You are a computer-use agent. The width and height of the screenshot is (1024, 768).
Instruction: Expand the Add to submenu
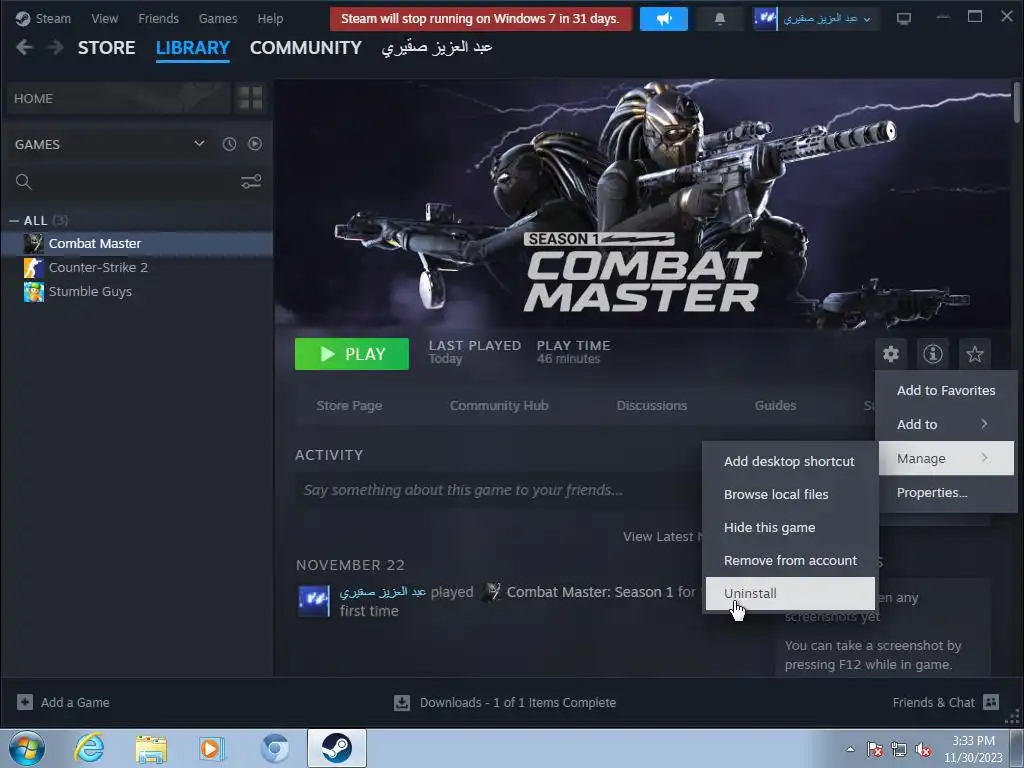944,424
